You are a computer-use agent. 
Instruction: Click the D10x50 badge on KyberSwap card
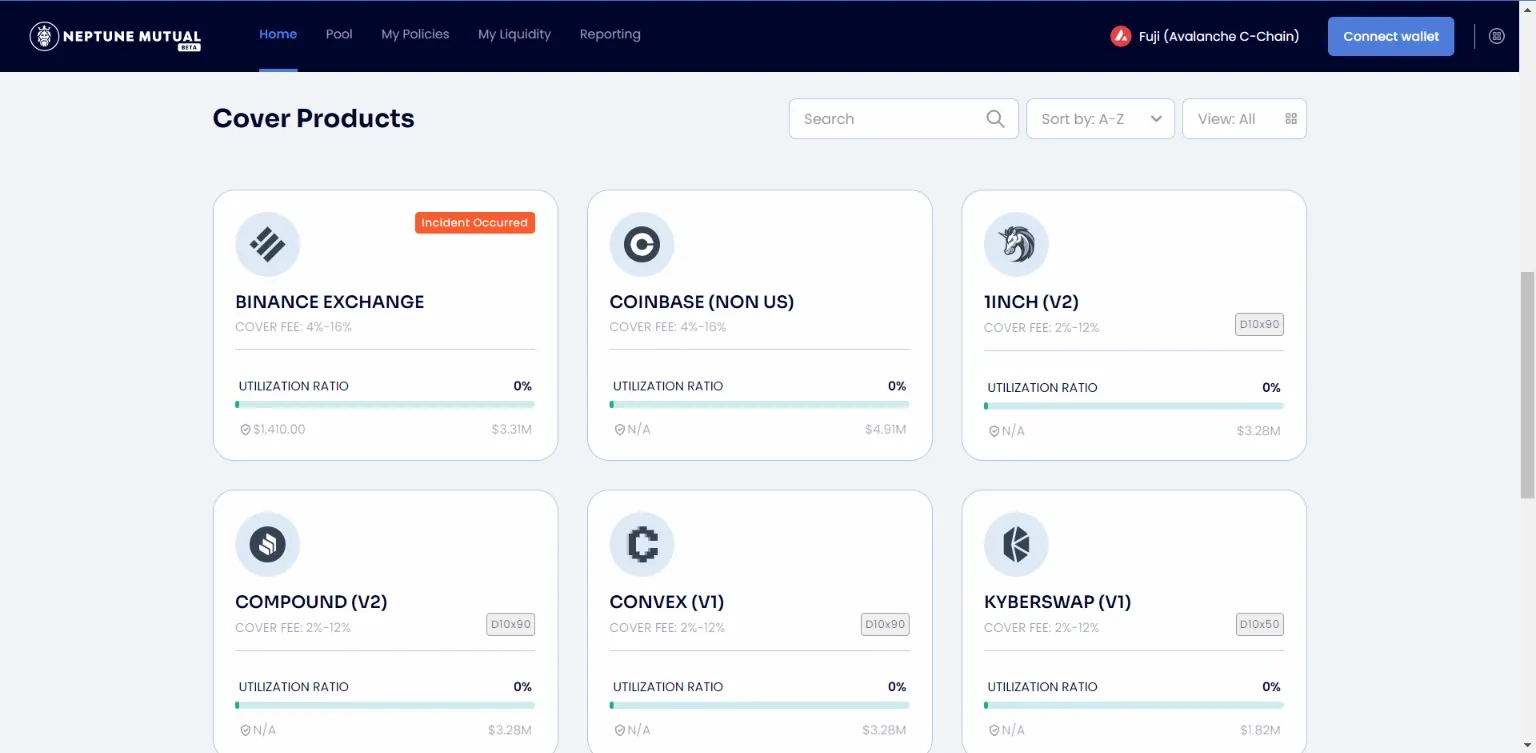(1259, 625)
